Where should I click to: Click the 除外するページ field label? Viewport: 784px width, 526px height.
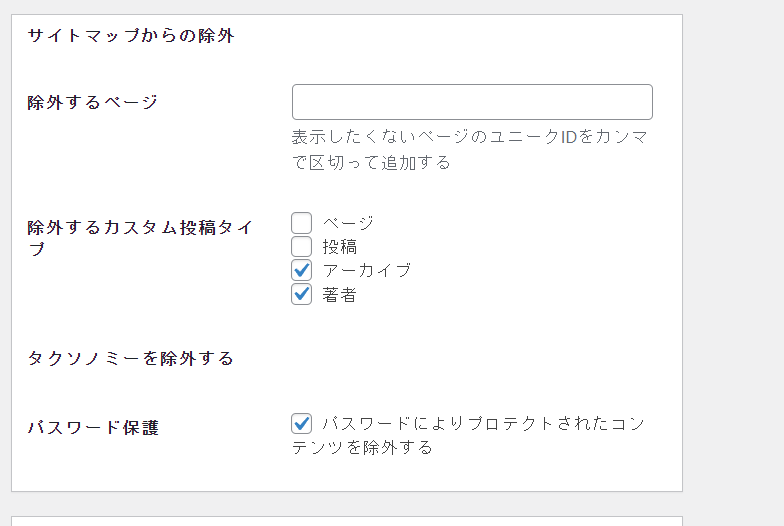pos(92,102)
